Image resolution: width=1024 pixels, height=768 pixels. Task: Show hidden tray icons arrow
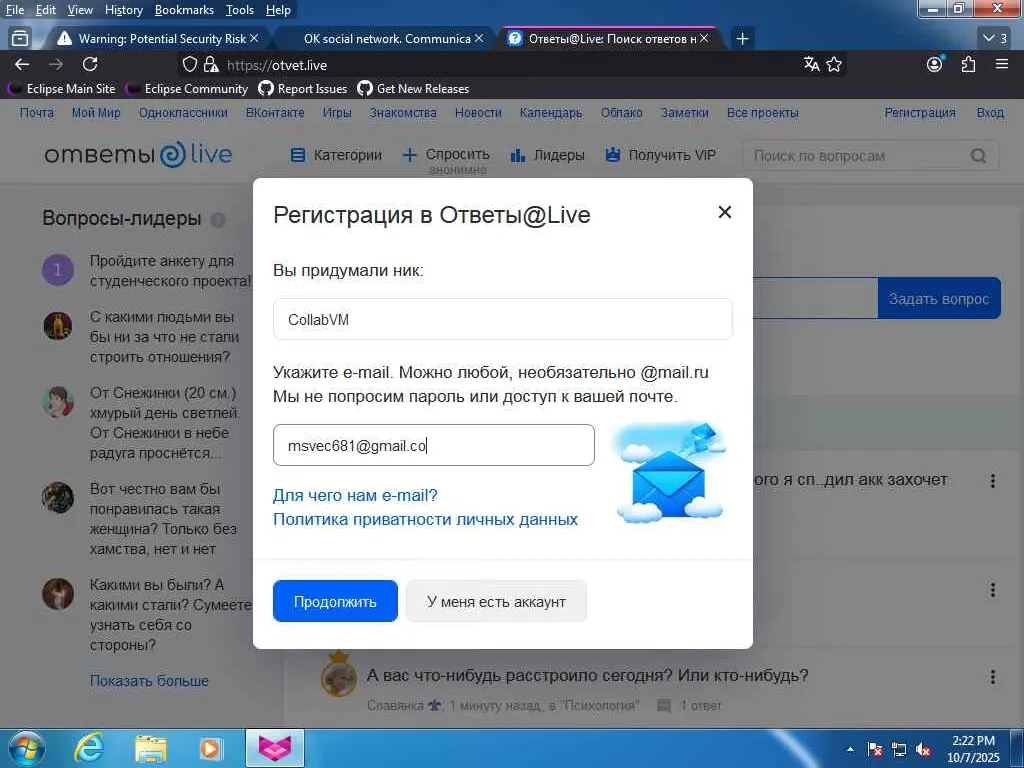pos(850,750)
